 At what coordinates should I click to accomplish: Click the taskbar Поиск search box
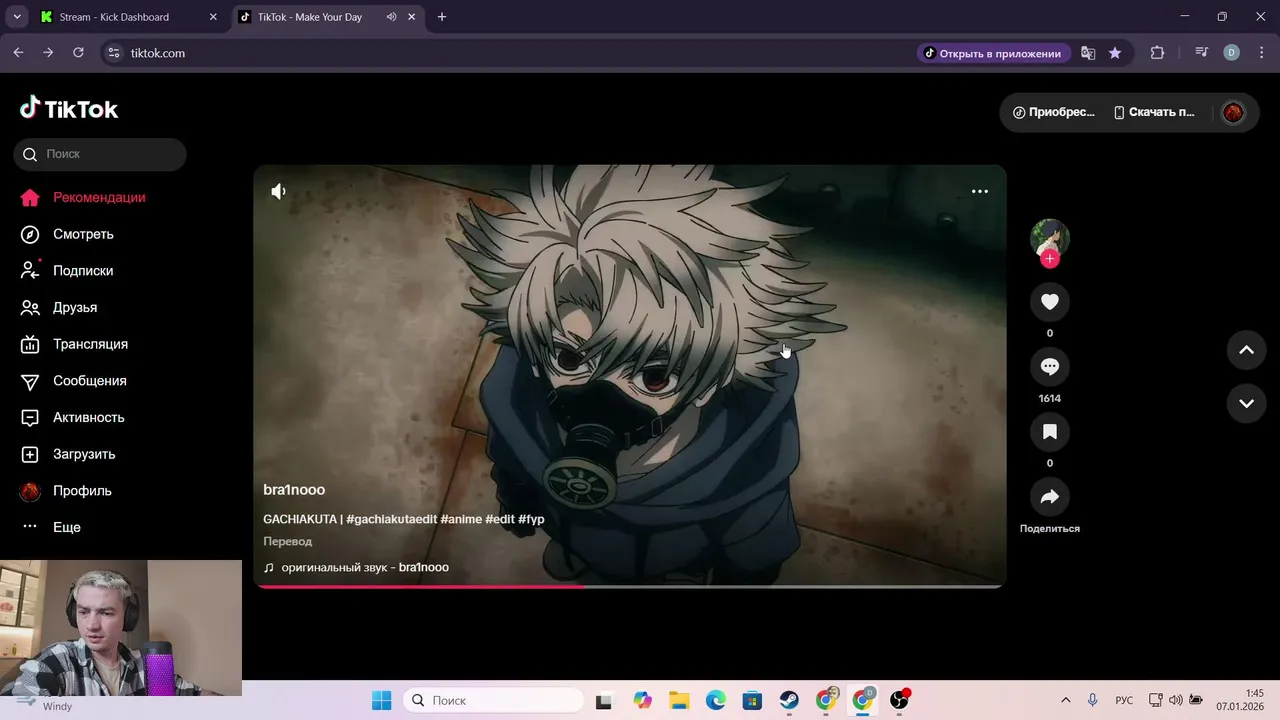[494, 700]
